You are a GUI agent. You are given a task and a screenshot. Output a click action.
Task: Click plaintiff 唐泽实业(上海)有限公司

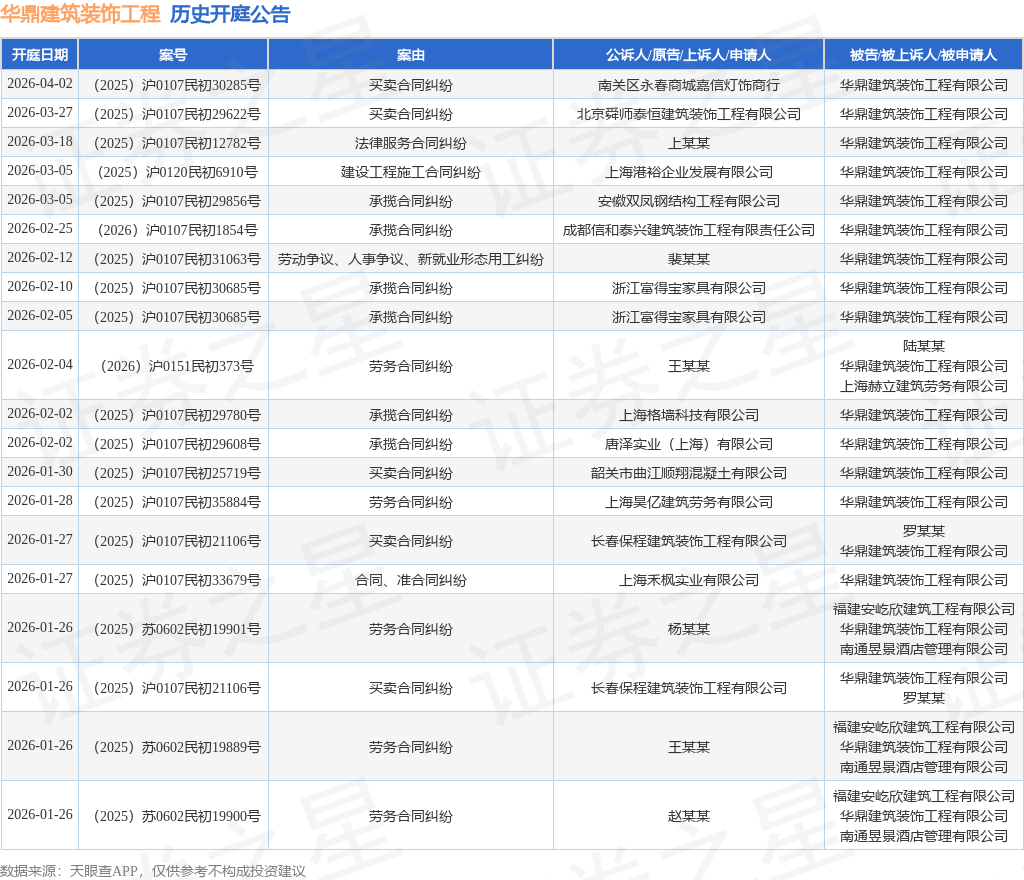tap(688, 444)
